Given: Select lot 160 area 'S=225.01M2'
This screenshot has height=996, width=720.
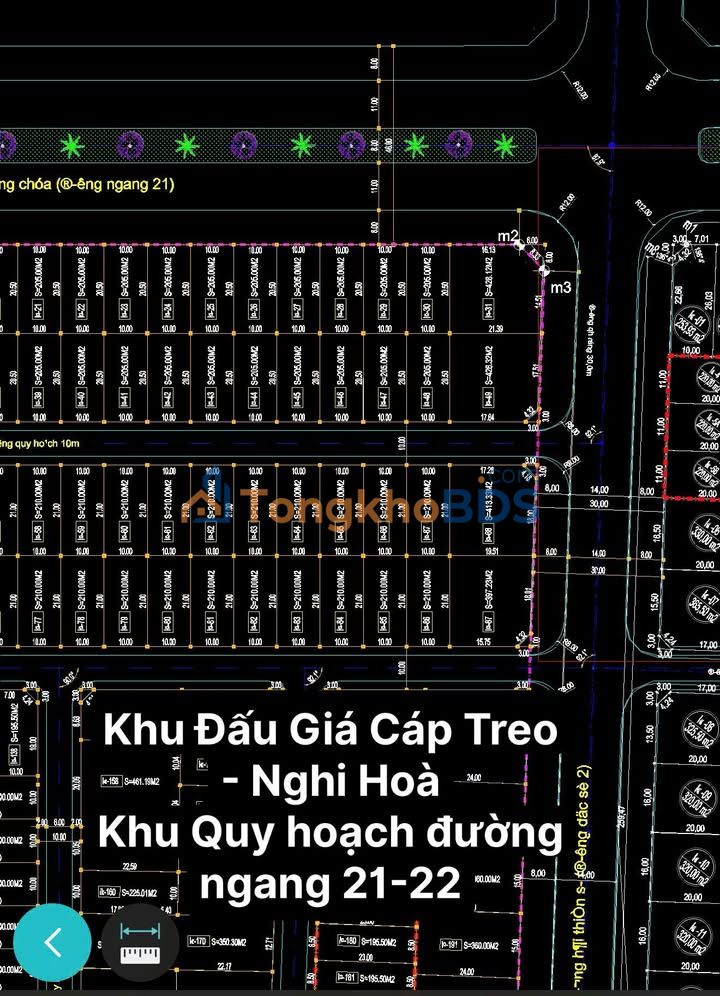Looking at the screenshot, I should (140, 892).
